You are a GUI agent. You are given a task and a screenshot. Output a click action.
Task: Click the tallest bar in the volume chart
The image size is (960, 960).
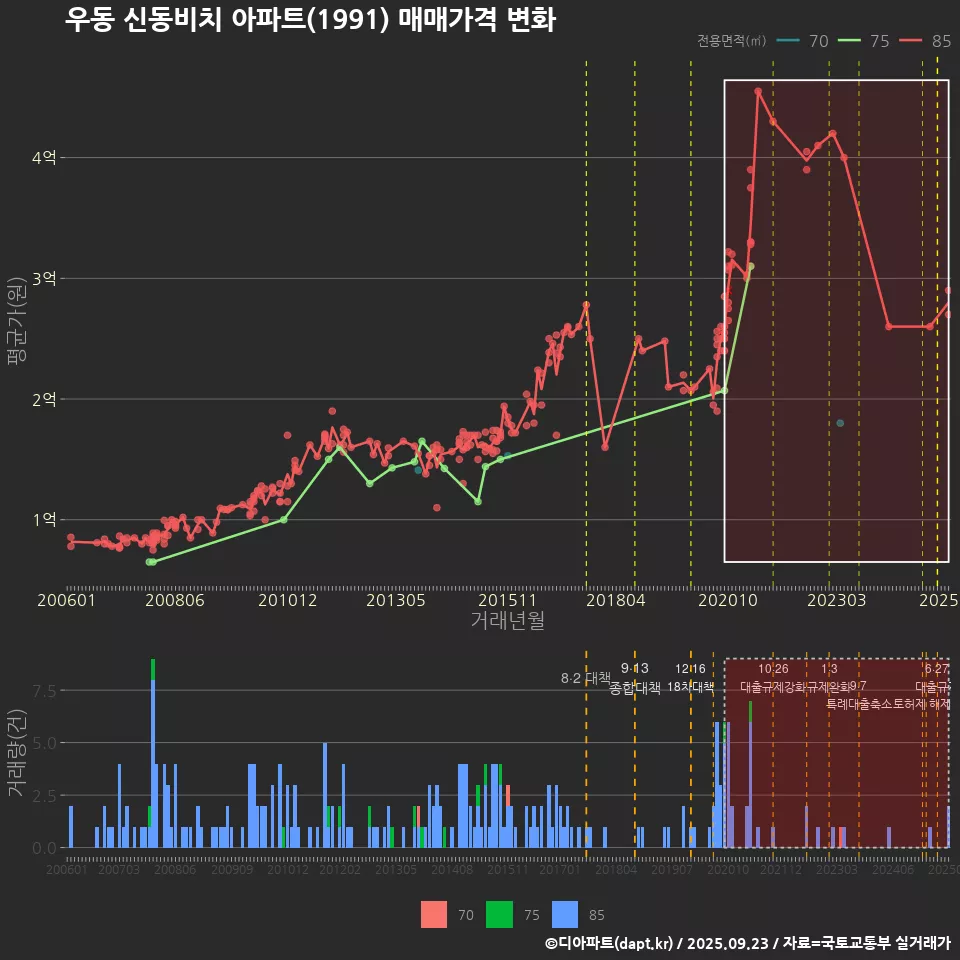(153, 760)
